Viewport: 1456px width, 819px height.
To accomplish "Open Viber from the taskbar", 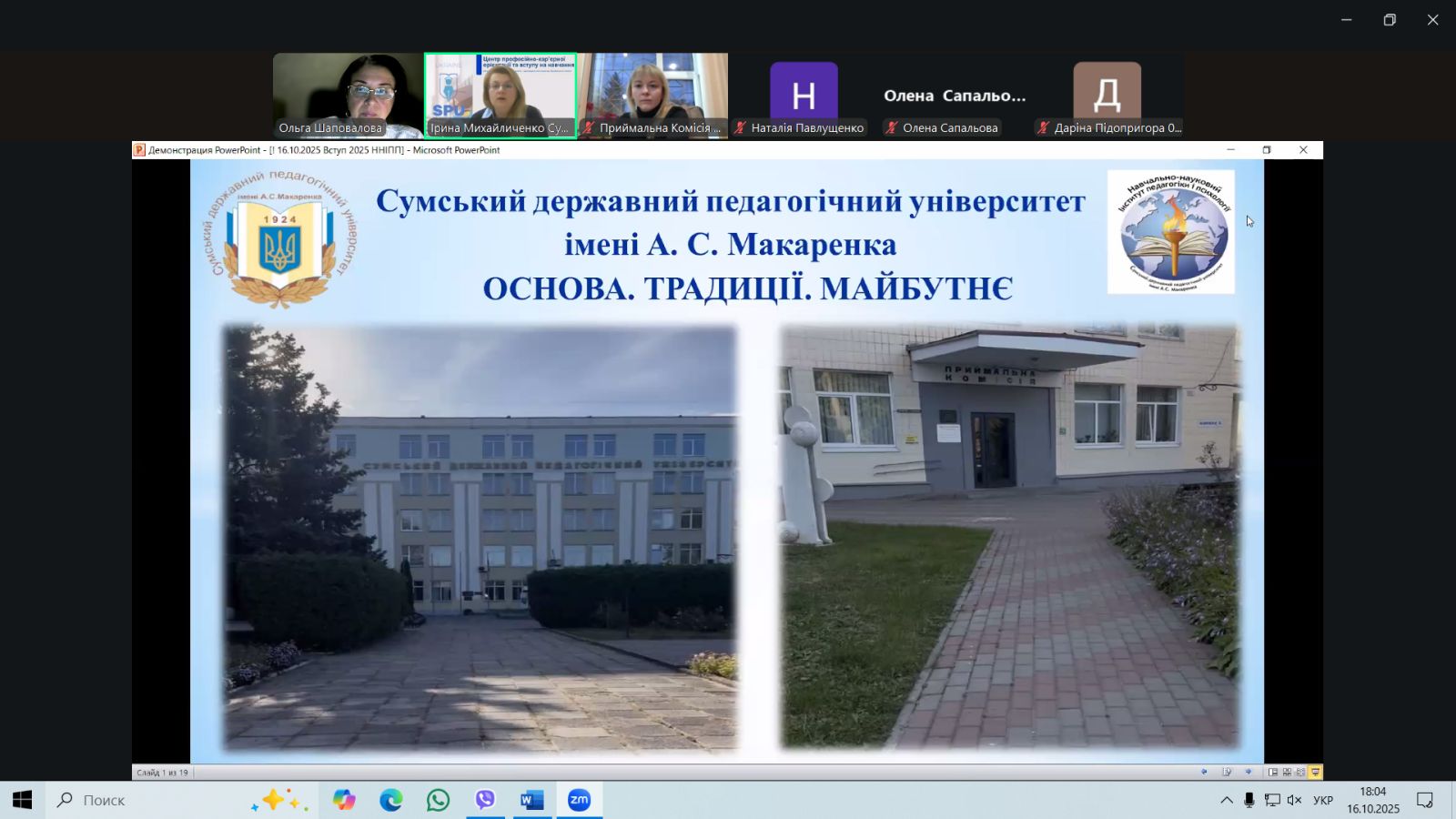I will pyautogui.click(x=485, y=800).
